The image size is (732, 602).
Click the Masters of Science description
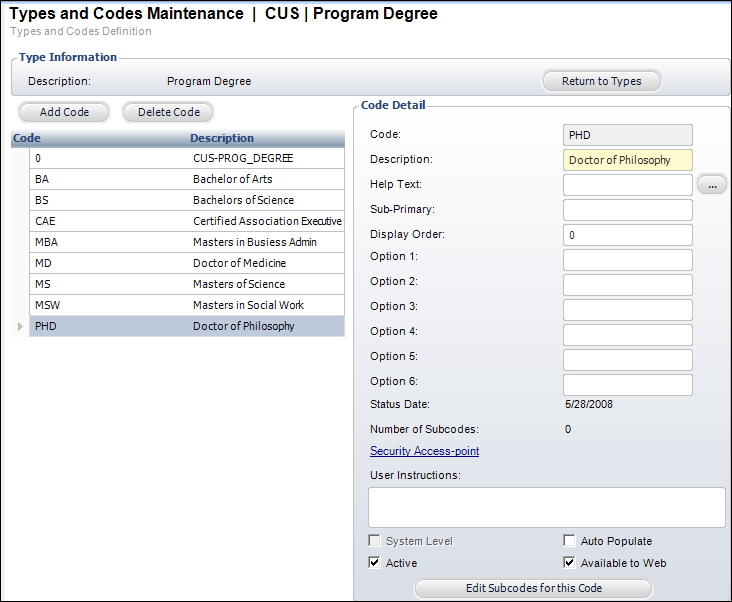pos(267,284)
